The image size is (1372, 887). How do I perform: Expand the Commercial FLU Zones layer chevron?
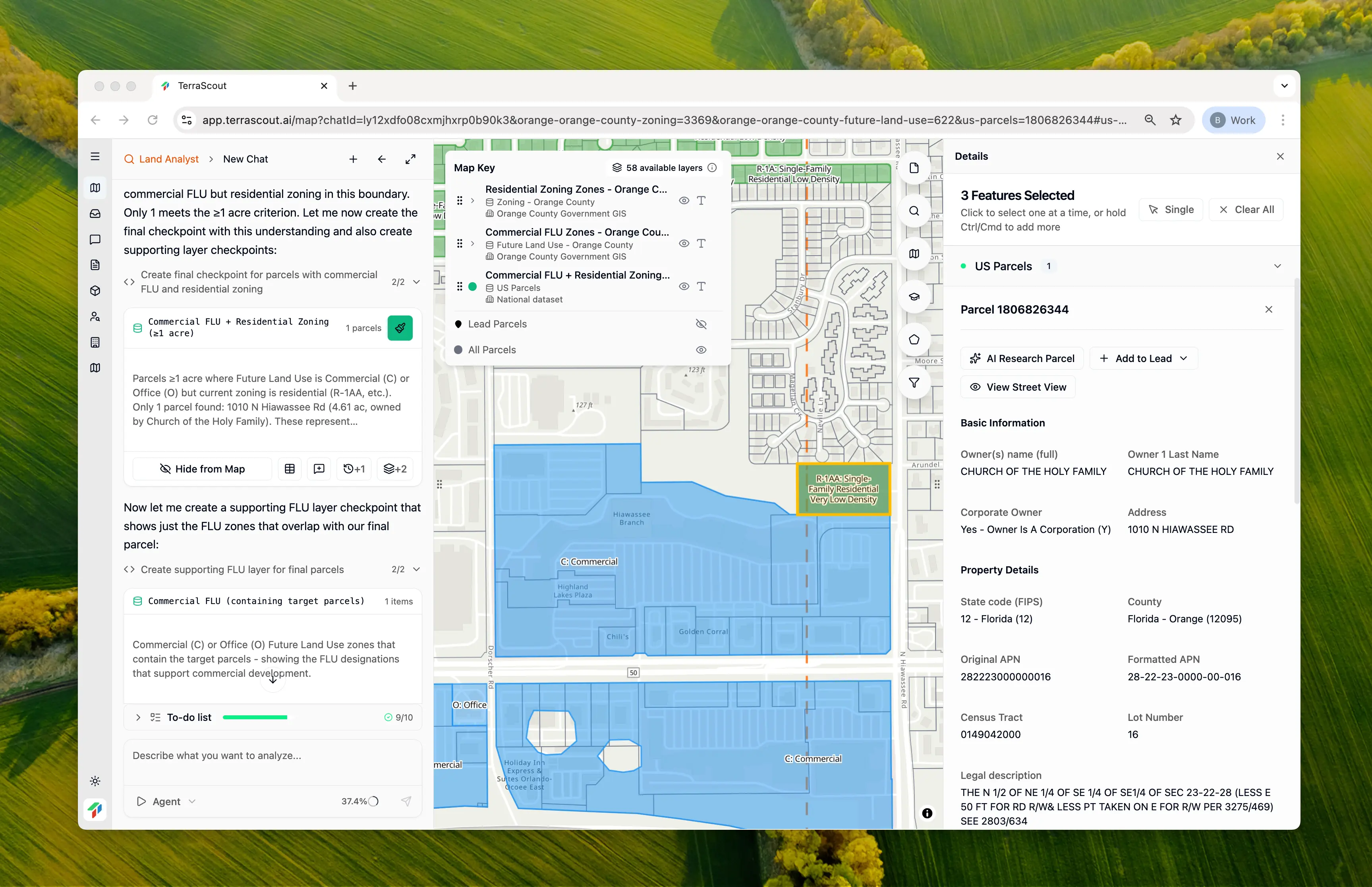pos(473,244)
